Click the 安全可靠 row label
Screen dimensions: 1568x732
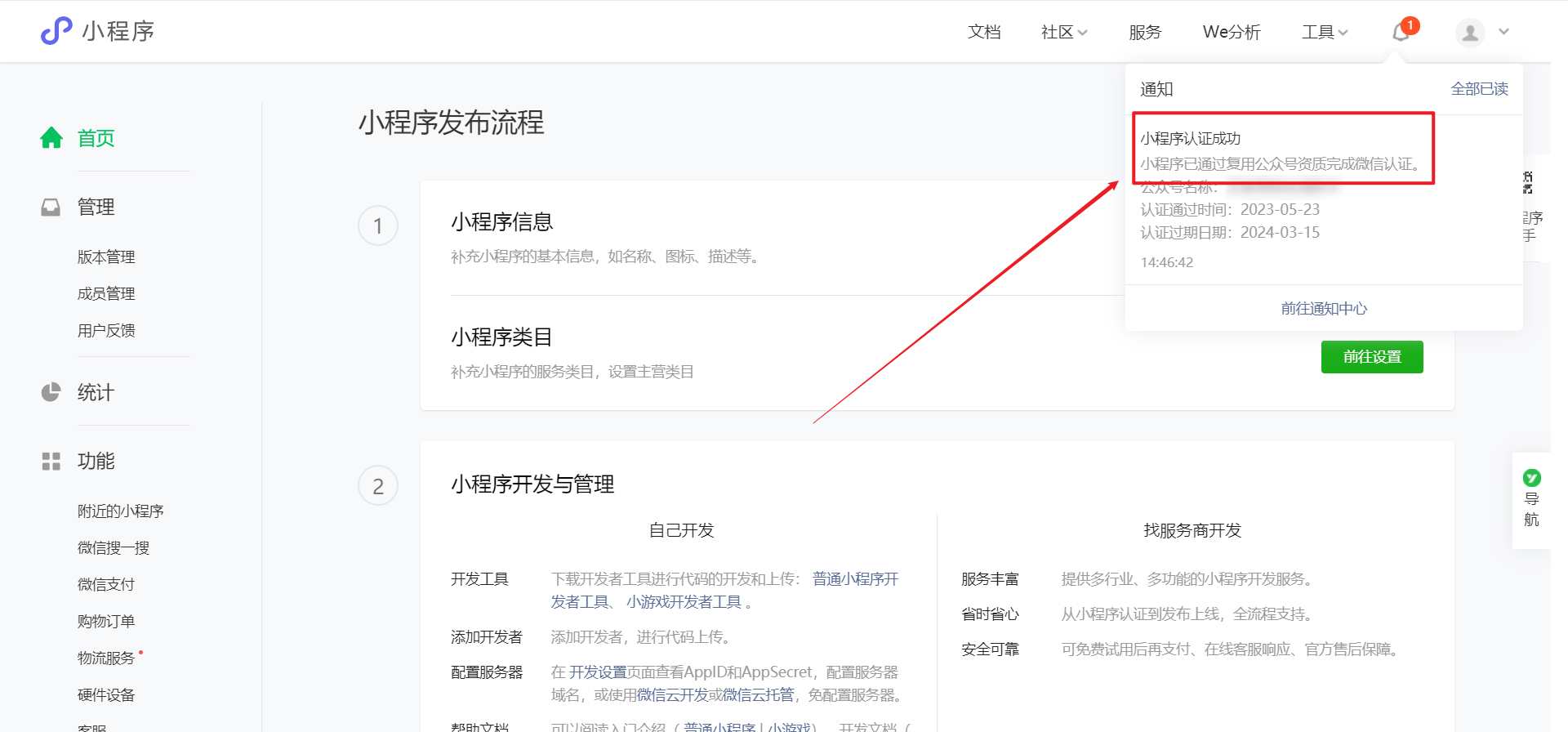[990, 649]
